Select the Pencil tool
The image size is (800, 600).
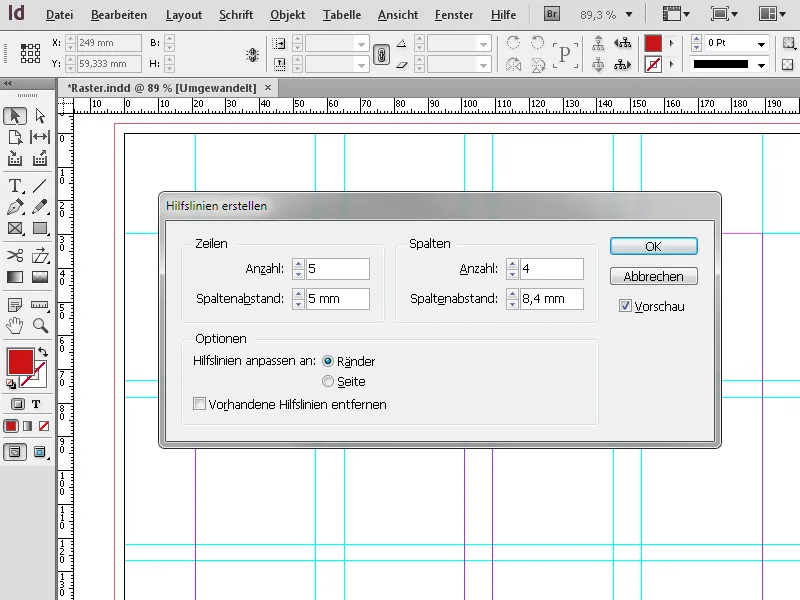tap(40, 208)
